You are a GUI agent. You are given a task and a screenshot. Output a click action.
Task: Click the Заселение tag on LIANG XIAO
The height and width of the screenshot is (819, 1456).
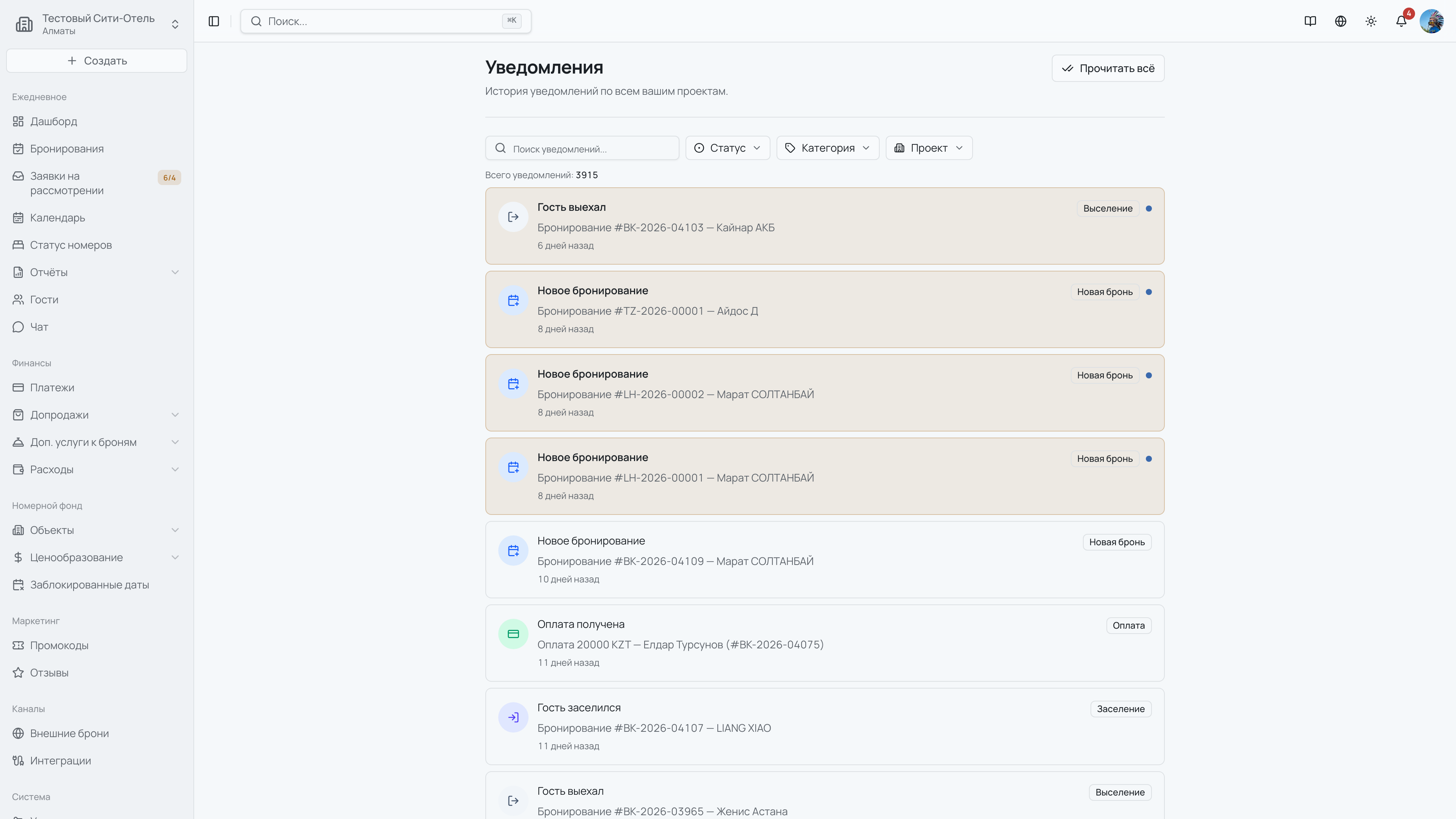click(1120, 709)
